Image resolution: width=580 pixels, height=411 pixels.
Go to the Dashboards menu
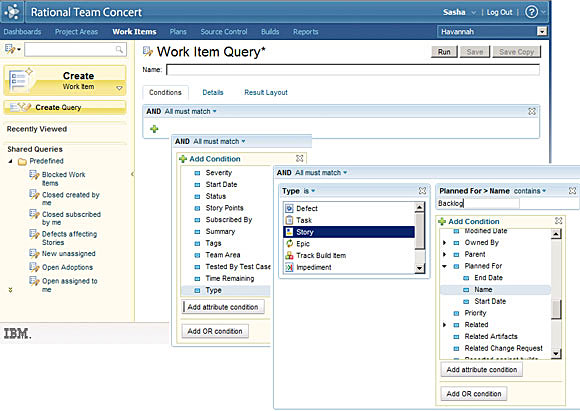tap(22, 32)
